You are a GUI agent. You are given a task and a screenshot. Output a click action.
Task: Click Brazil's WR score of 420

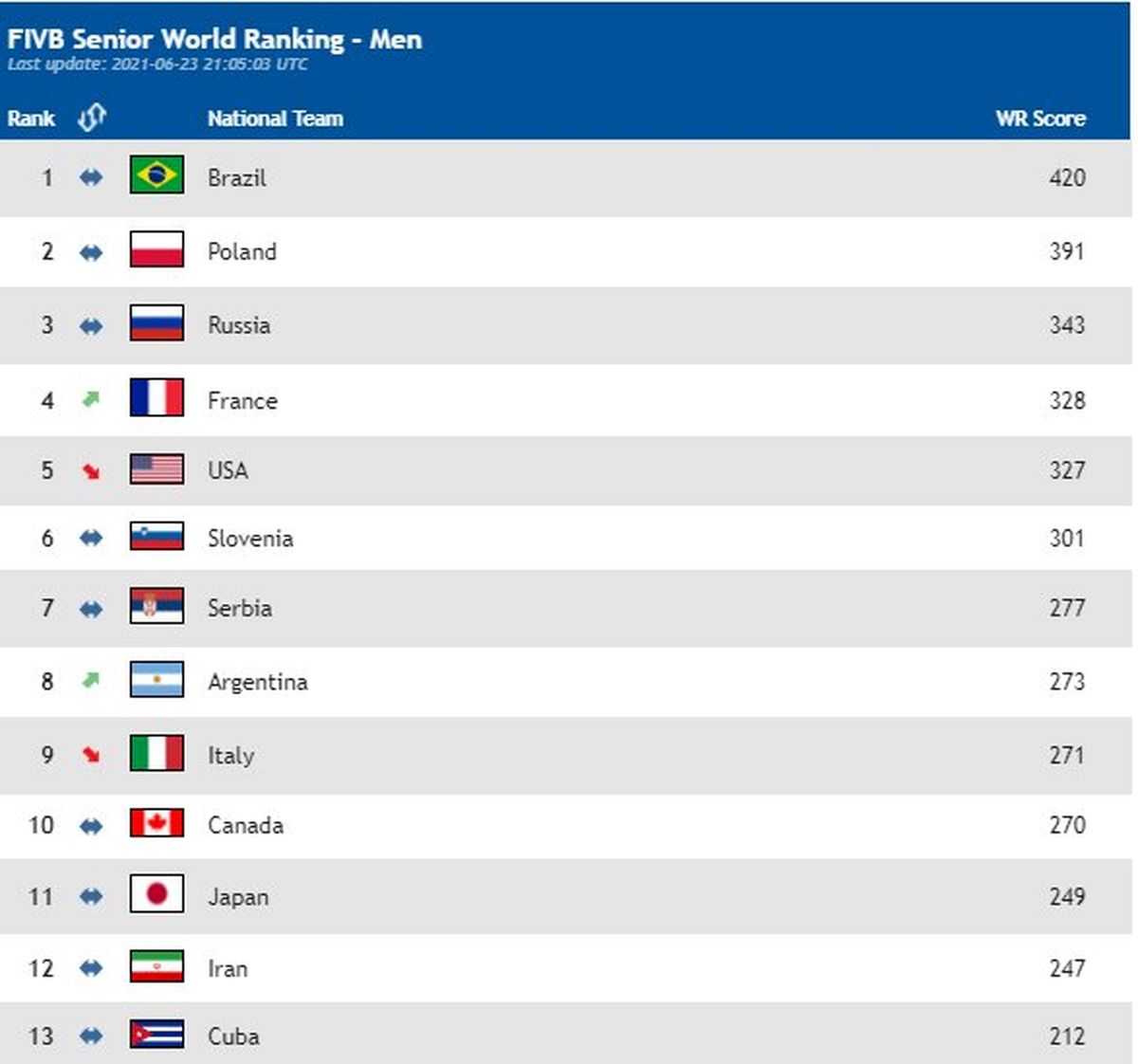pos(1066,177)
